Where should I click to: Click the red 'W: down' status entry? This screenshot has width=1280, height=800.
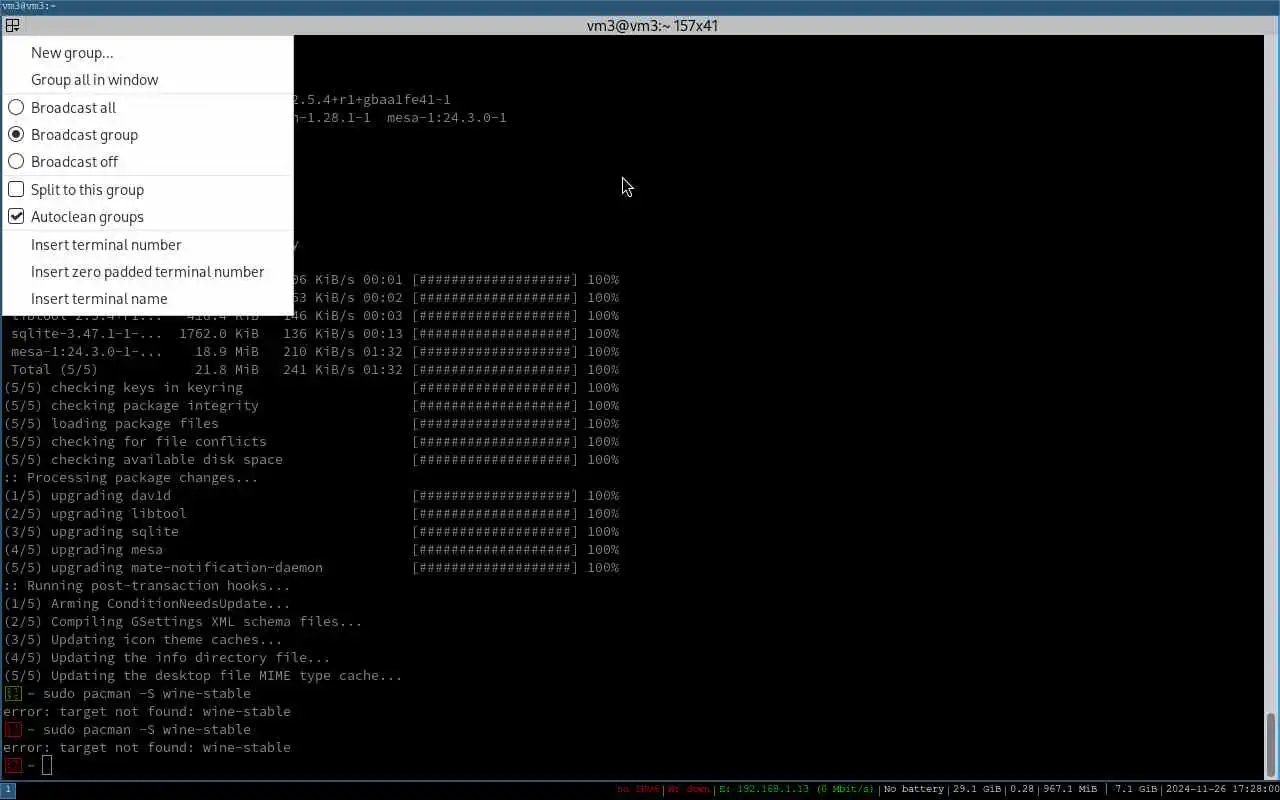point(688,790)
